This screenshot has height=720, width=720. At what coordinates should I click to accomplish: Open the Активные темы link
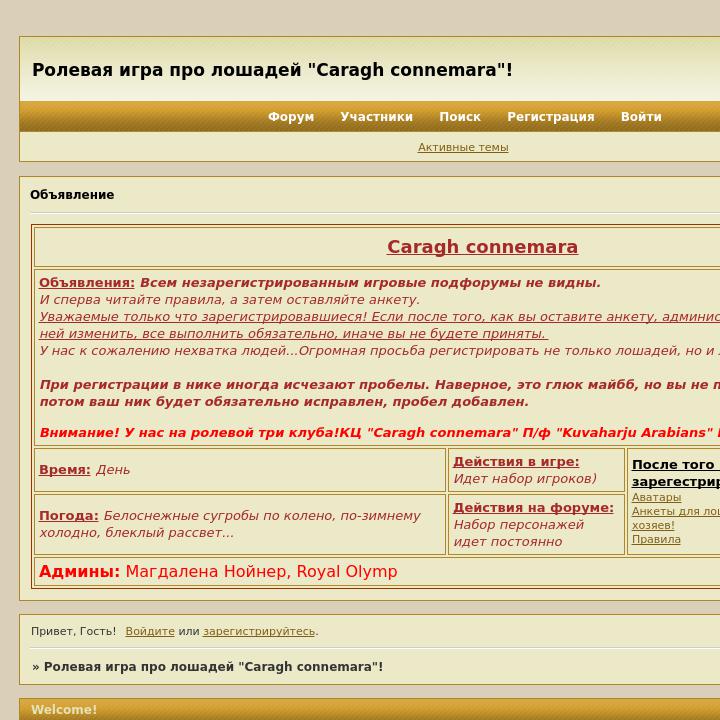click(463, 147)
